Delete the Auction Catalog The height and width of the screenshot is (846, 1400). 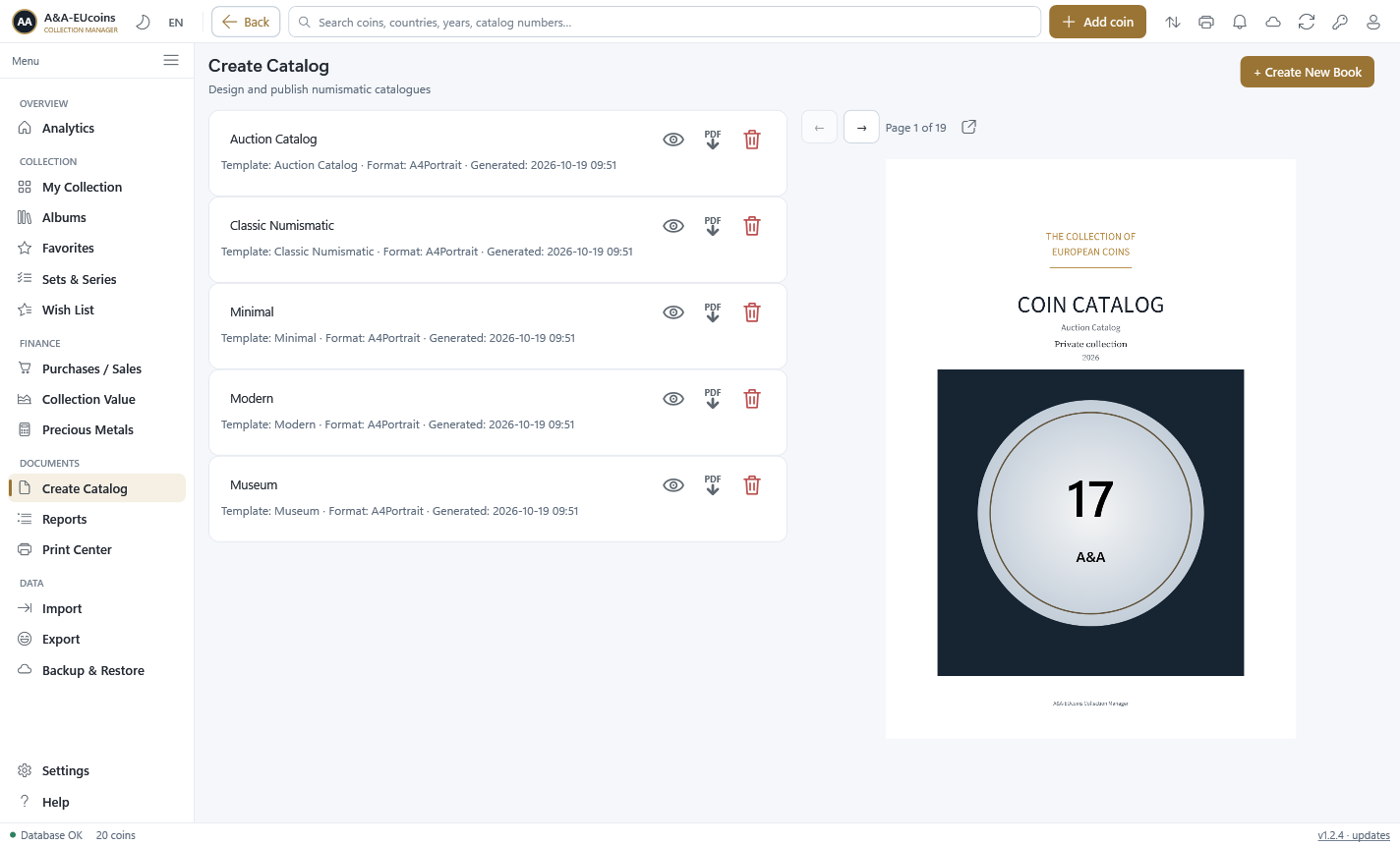pos(752,140)
